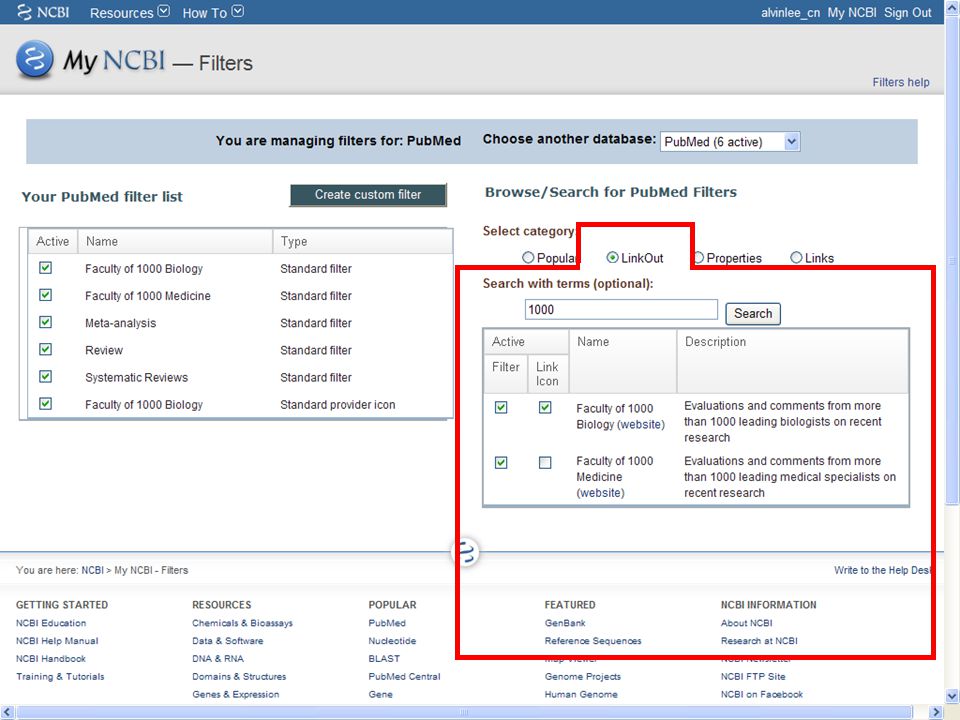Click the 'Systematic Reviews' filter name
Image resolution: width=960 pixels, height=720 pixels.
[x=137, y=377]
